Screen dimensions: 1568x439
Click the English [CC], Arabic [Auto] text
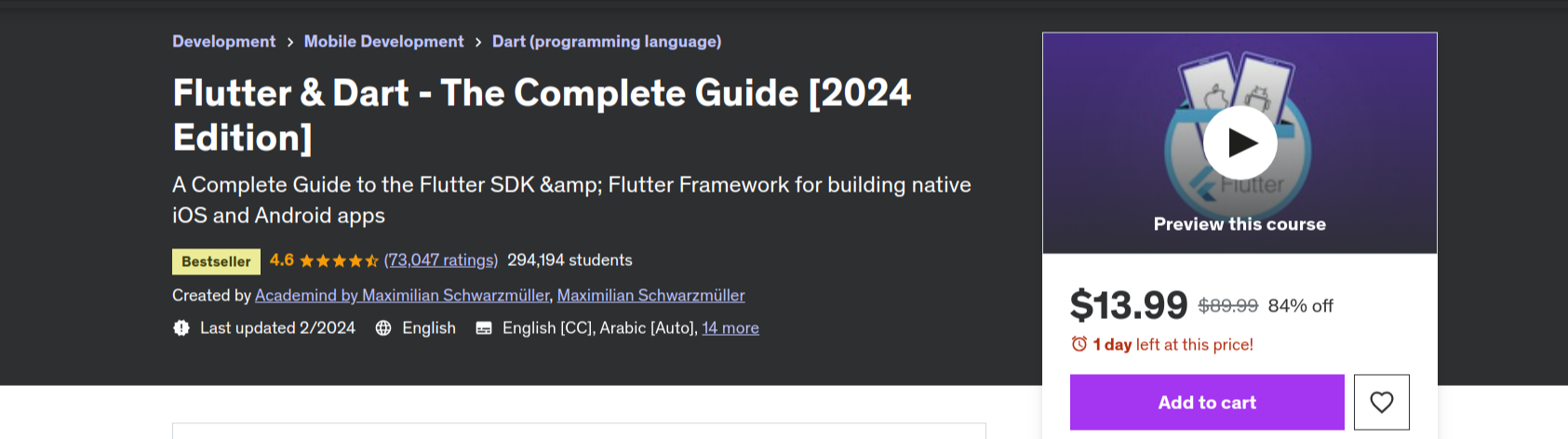(600, 327)
